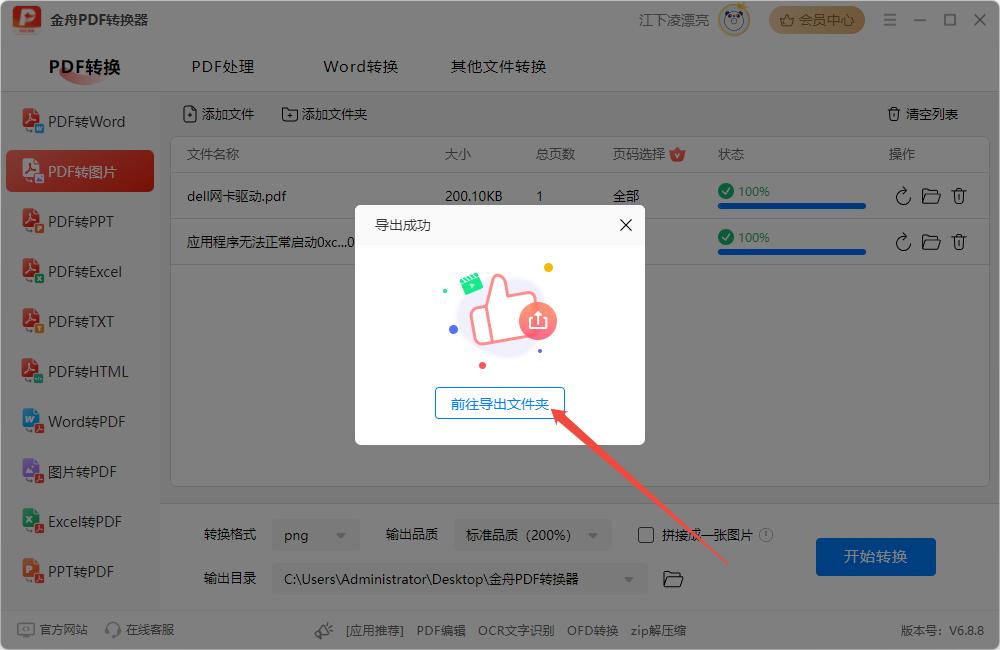Click the 文件名称 column header
Viewport: 1000px width, 650px height.
212,154
